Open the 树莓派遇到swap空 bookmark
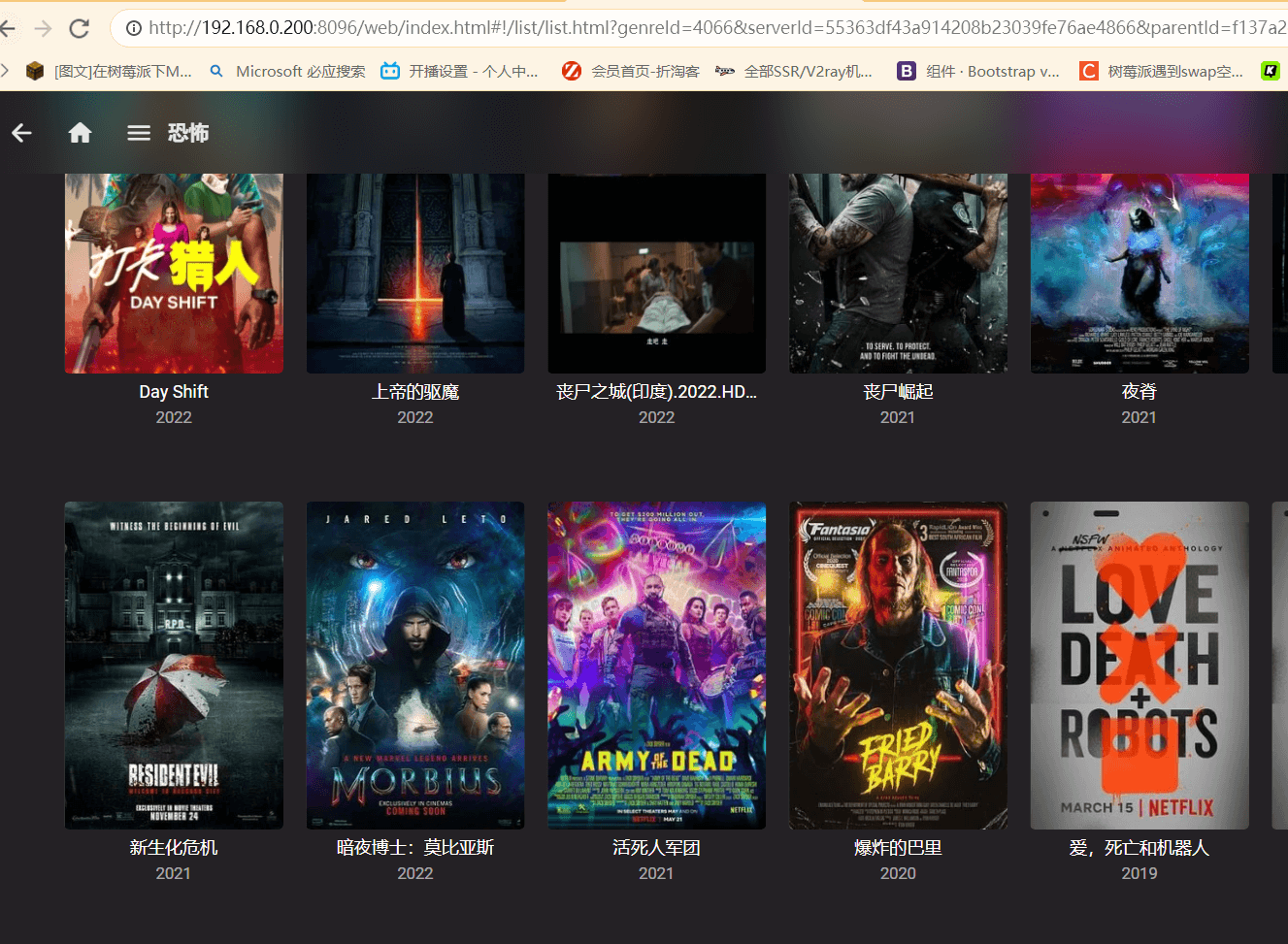This screenshot has width=1288, height=944. [1162, 71]
